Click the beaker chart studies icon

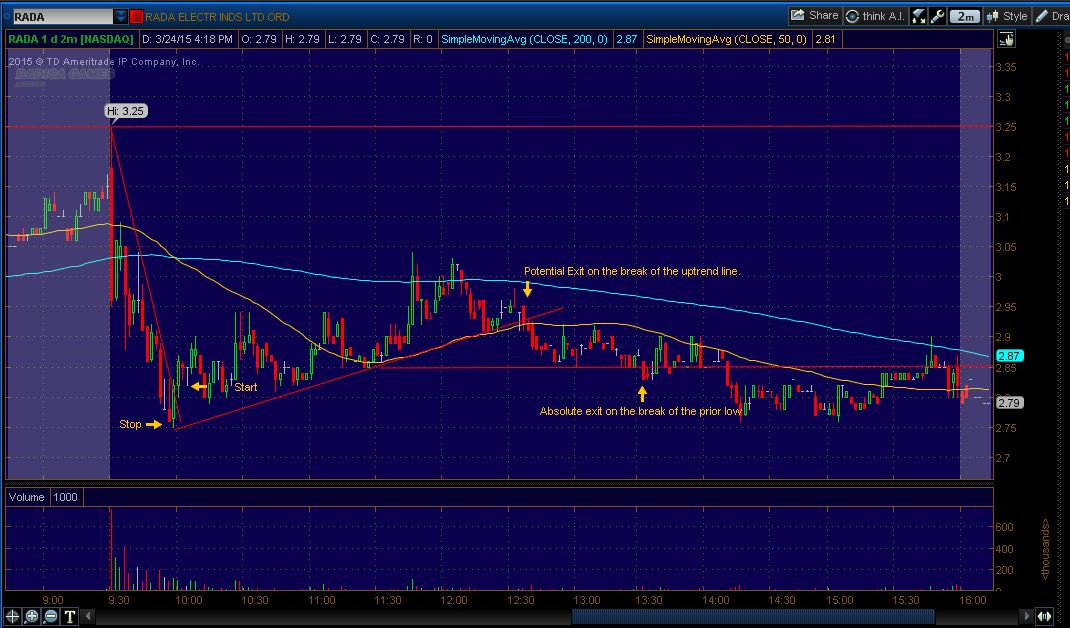pos(918,16)
